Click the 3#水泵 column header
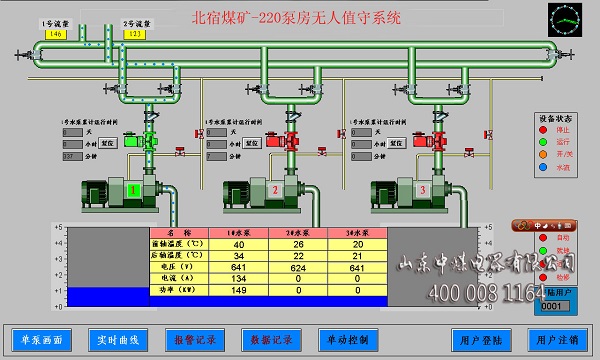Image resolution: width=600 pixels, height=360 pixels. (357, 233)
